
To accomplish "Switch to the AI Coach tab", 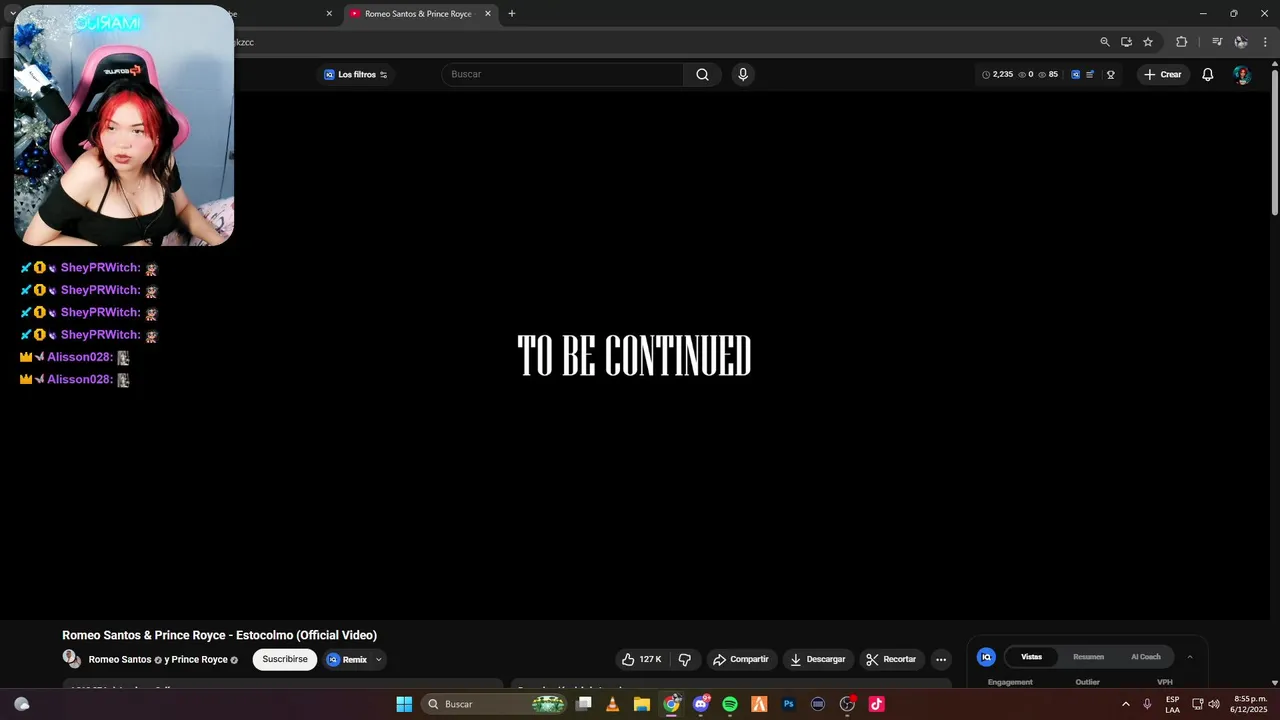I will coord(1146,657).
